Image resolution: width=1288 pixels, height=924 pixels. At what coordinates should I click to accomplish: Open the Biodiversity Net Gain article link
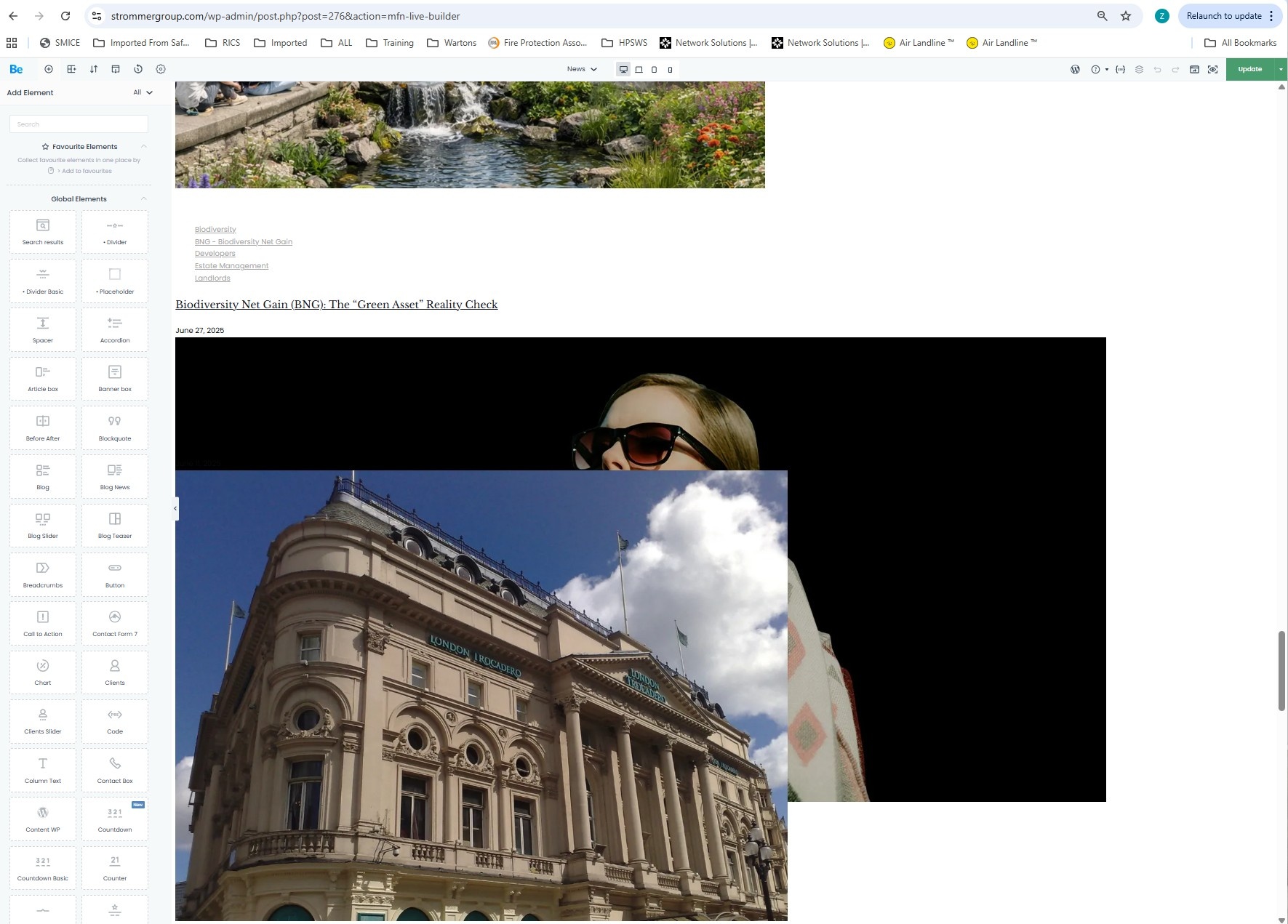336,305
